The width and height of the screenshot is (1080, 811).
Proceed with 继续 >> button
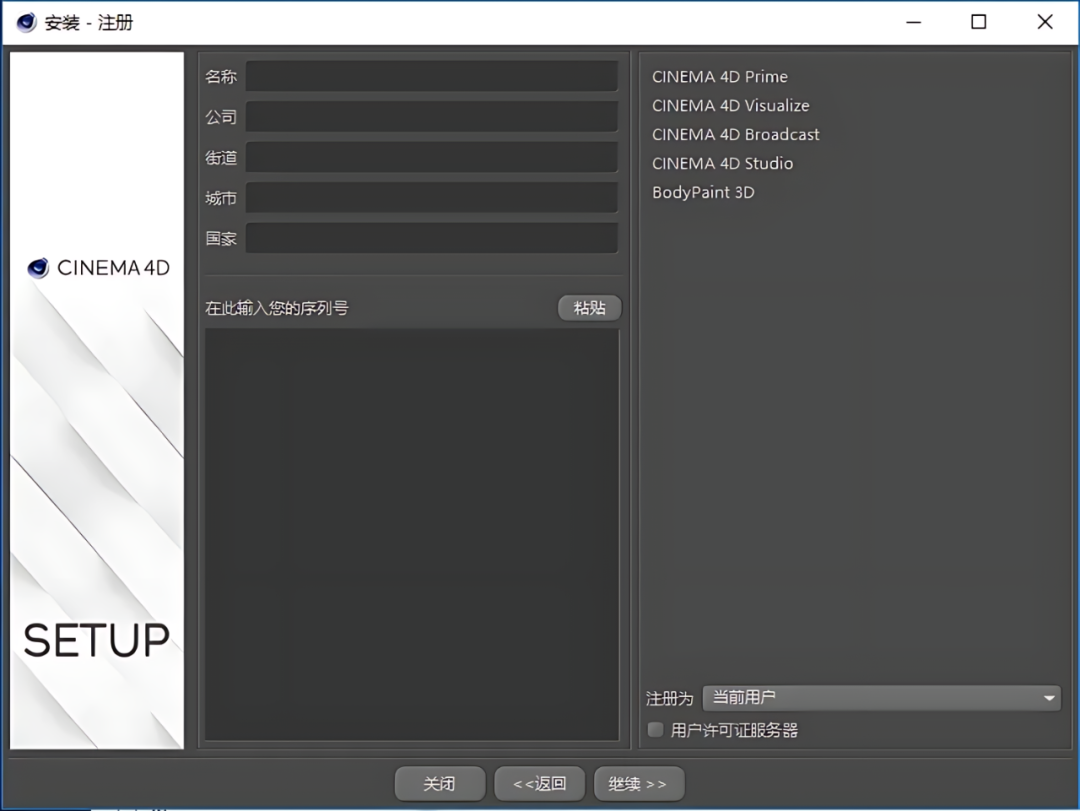click(638, 784)
